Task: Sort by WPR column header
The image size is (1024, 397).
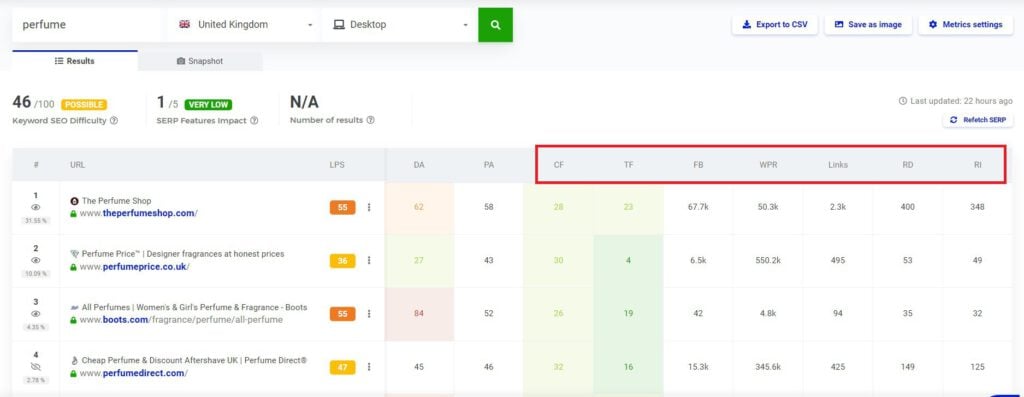Action: pos(768,165)
